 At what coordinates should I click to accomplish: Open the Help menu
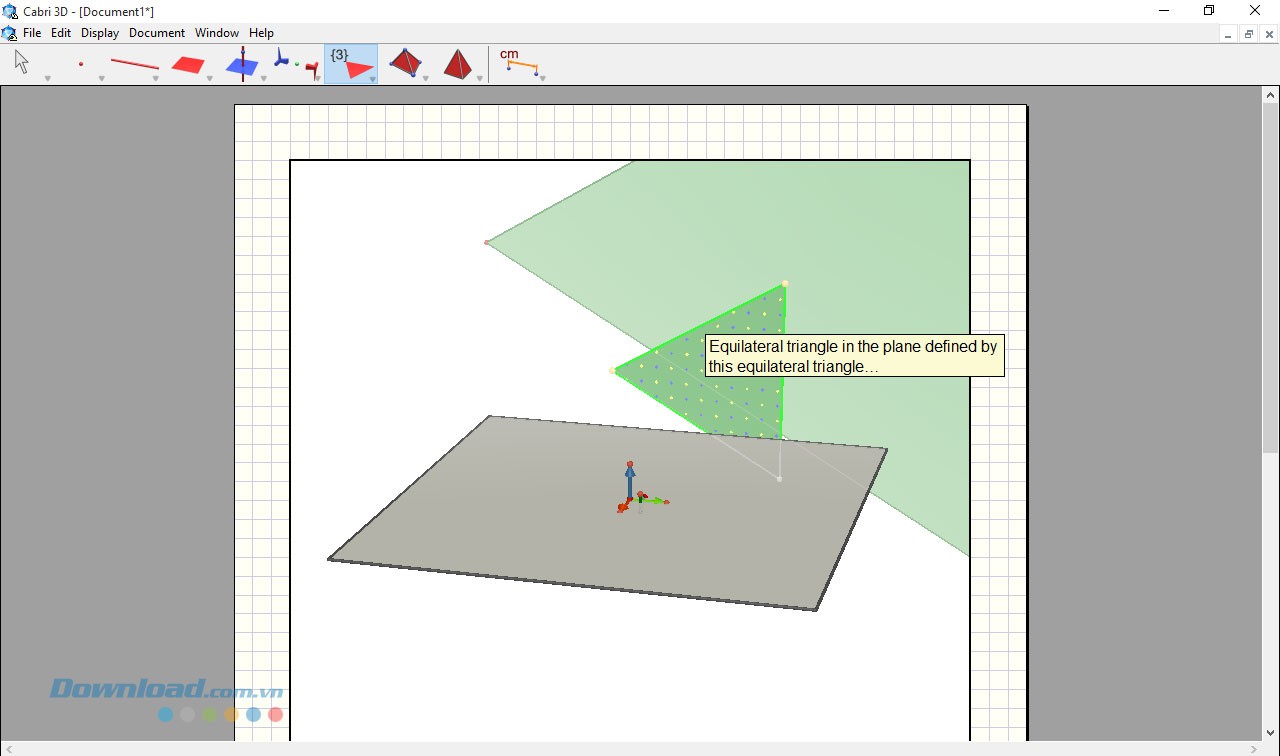[x=261, y=32]
